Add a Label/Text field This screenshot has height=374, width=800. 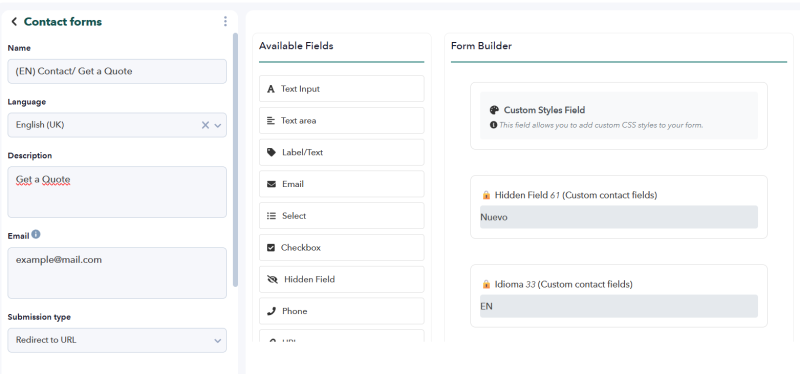click(341, 152)
